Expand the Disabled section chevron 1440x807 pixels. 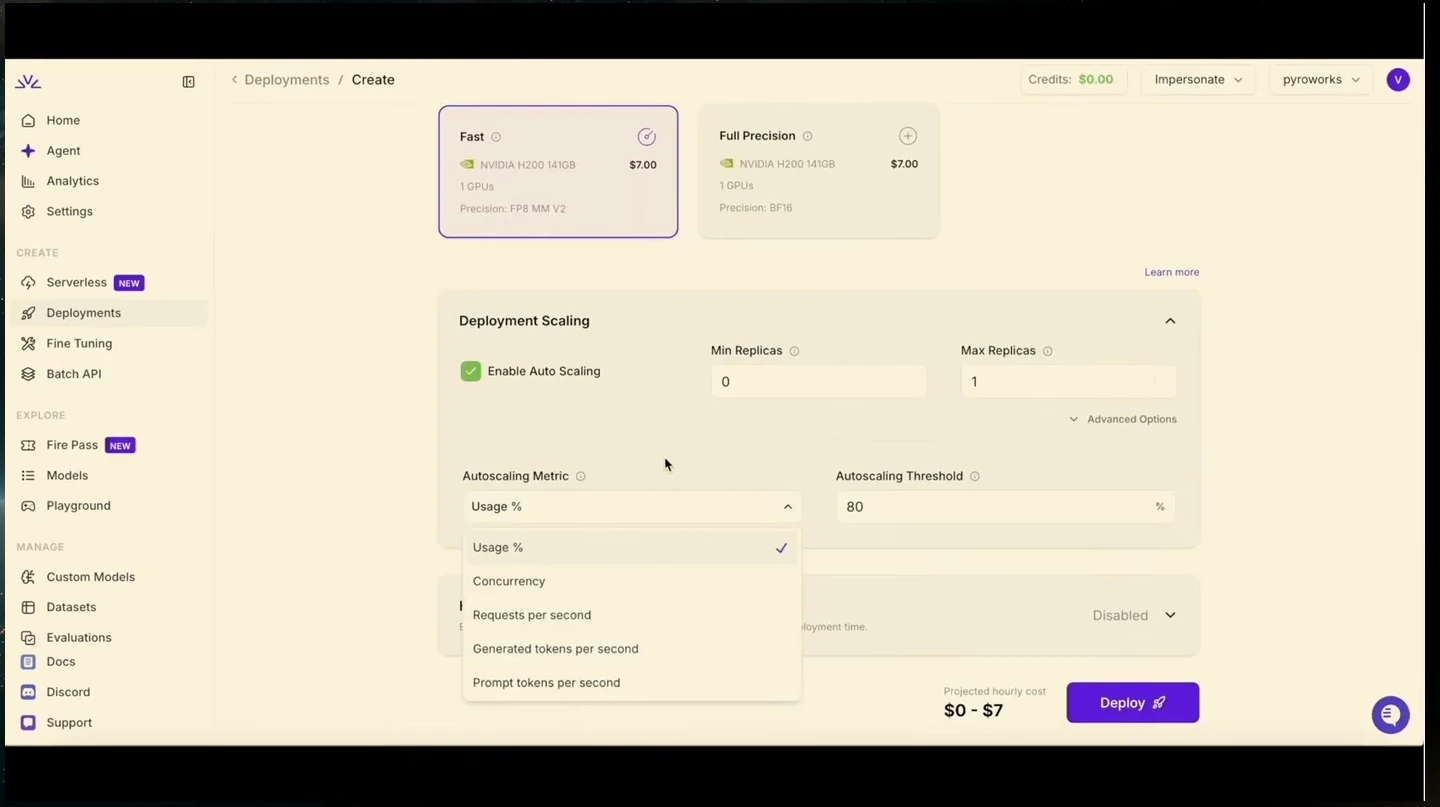click(x=1170, y=615)
